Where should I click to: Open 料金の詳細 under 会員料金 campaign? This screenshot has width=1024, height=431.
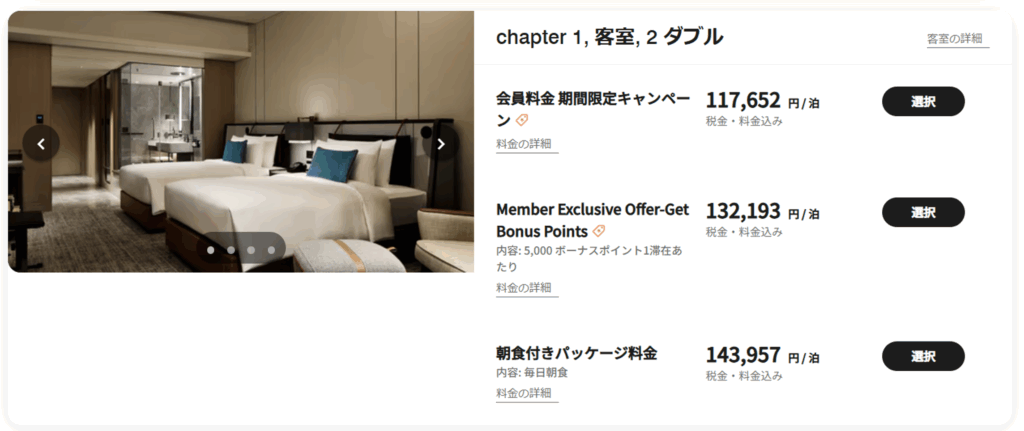[527, 144]
